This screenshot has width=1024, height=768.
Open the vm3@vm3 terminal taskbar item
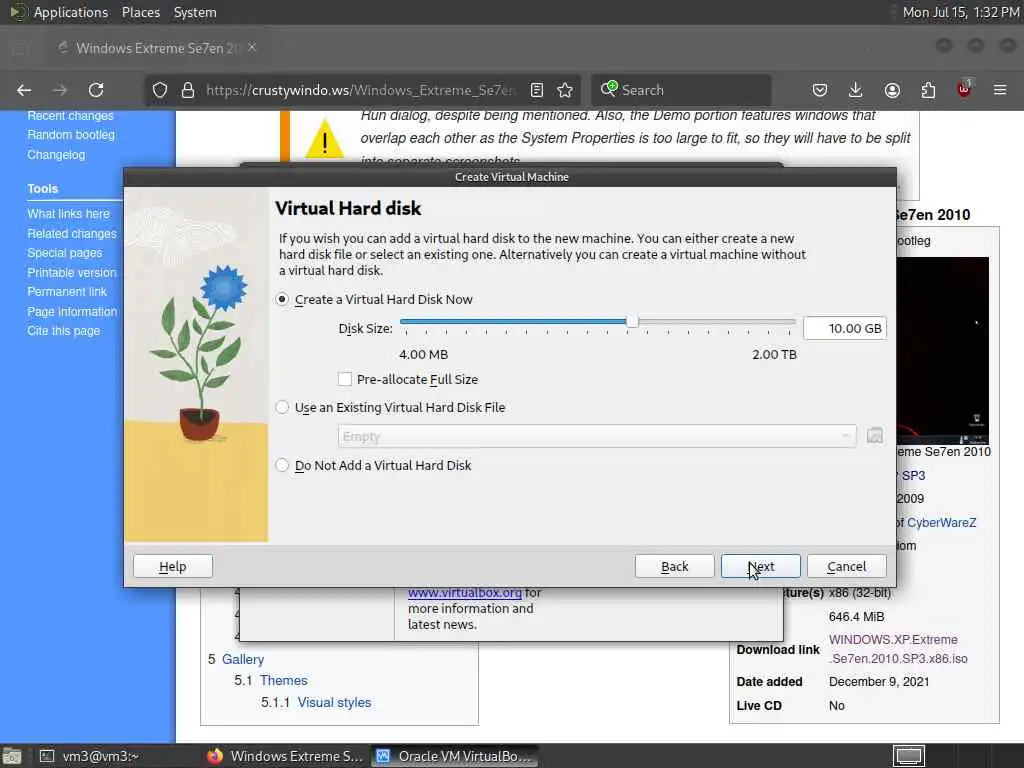tap(91, 756)
